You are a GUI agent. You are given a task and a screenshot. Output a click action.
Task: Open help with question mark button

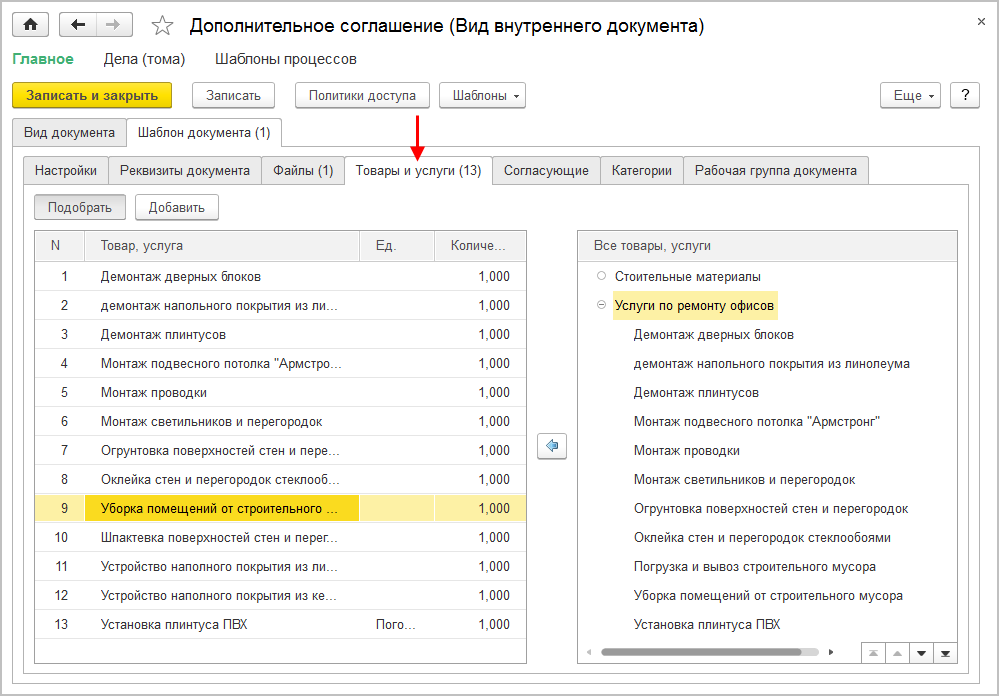point(965,96)
